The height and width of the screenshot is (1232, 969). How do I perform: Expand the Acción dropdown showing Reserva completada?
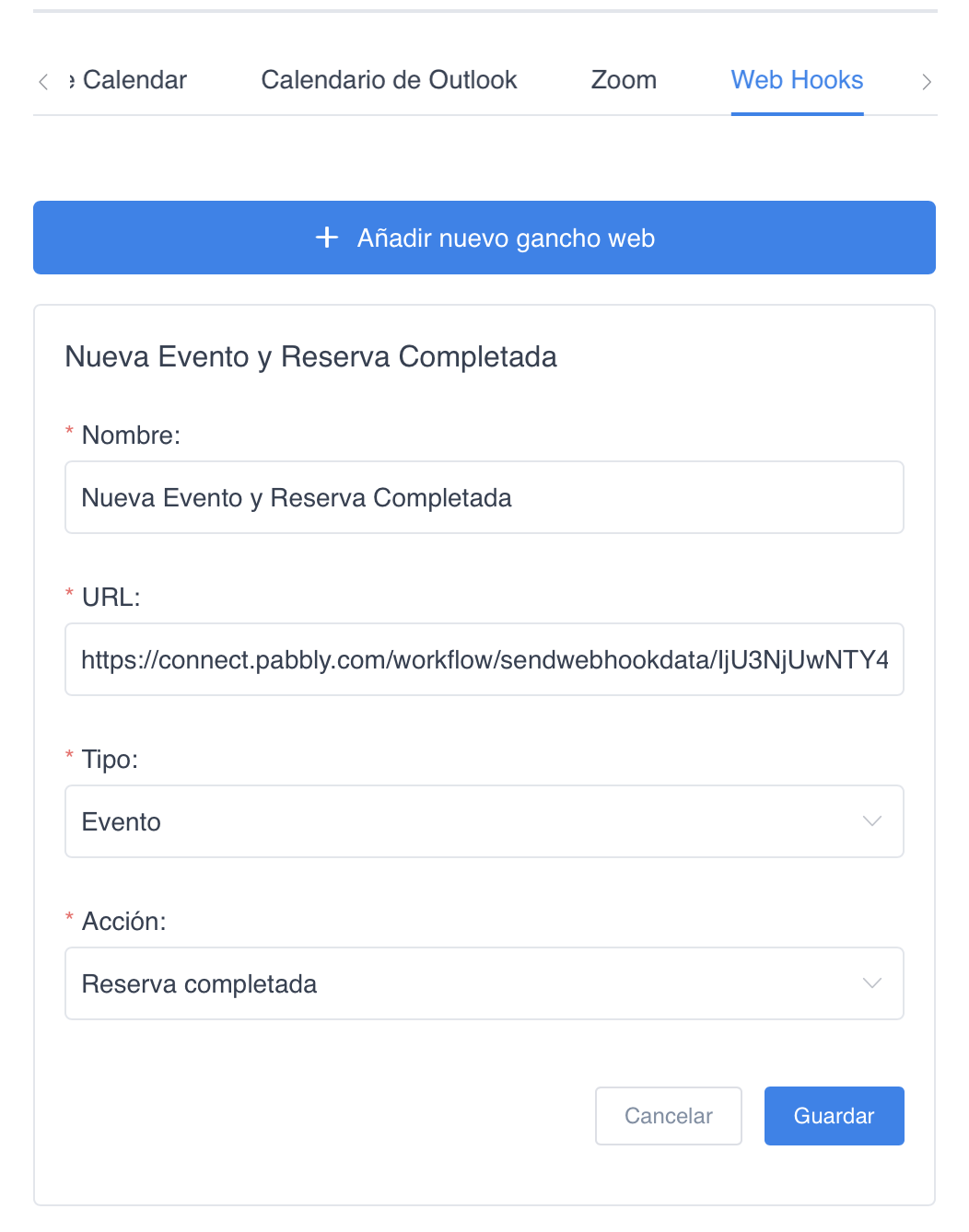click(x=484, y=983)
